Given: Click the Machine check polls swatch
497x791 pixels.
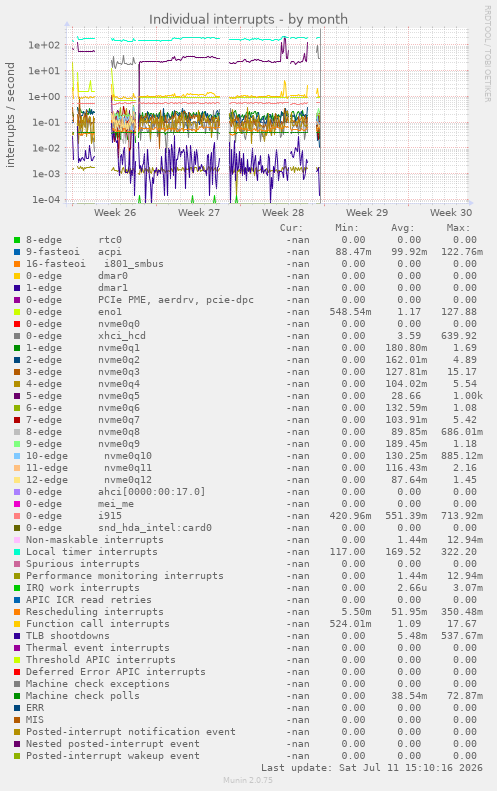Looking at the screenshot, I should pyautogui.click(x=17, y=696).
